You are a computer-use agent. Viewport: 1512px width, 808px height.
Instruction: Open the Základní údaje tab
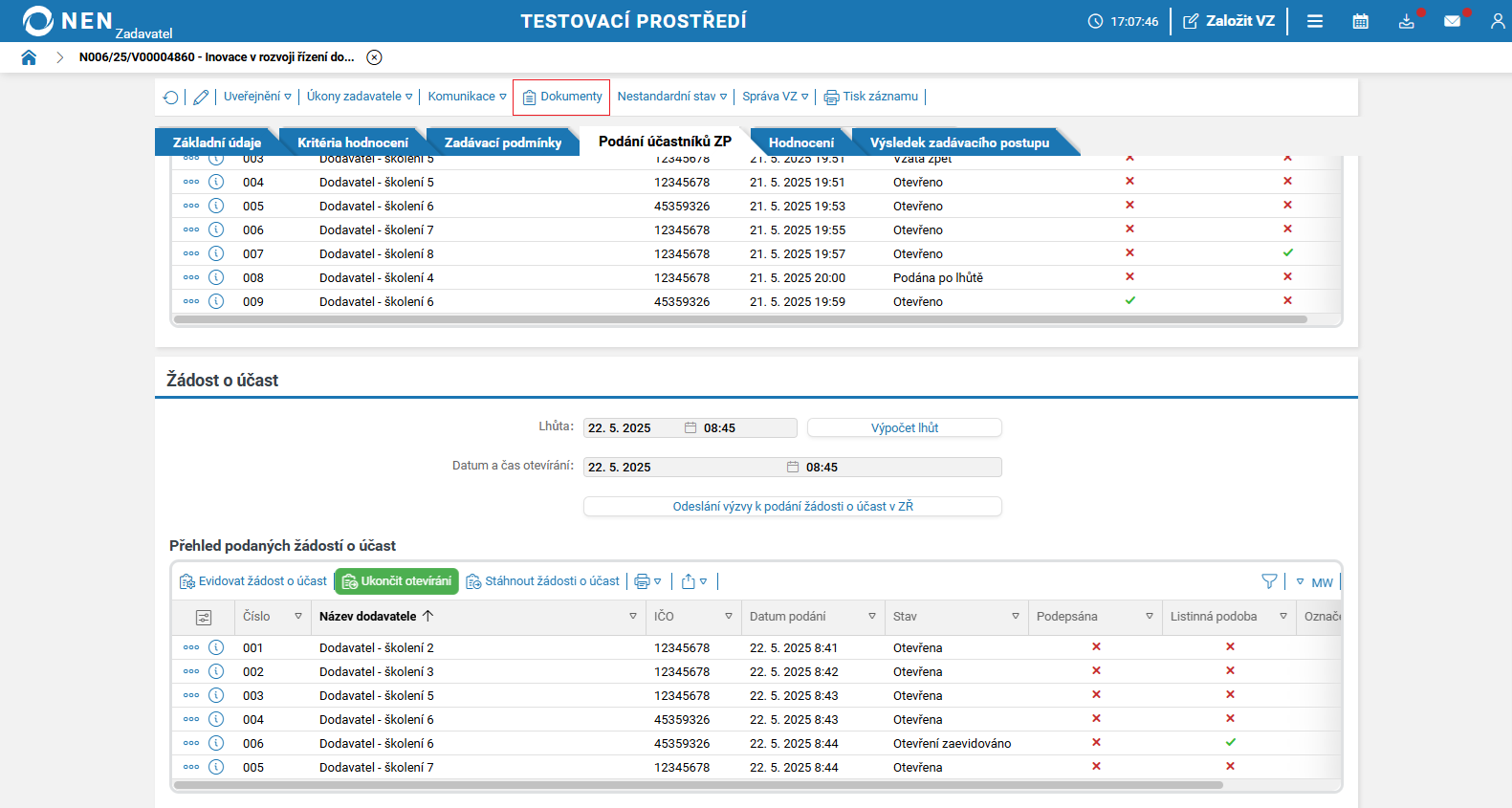(217, 142)
